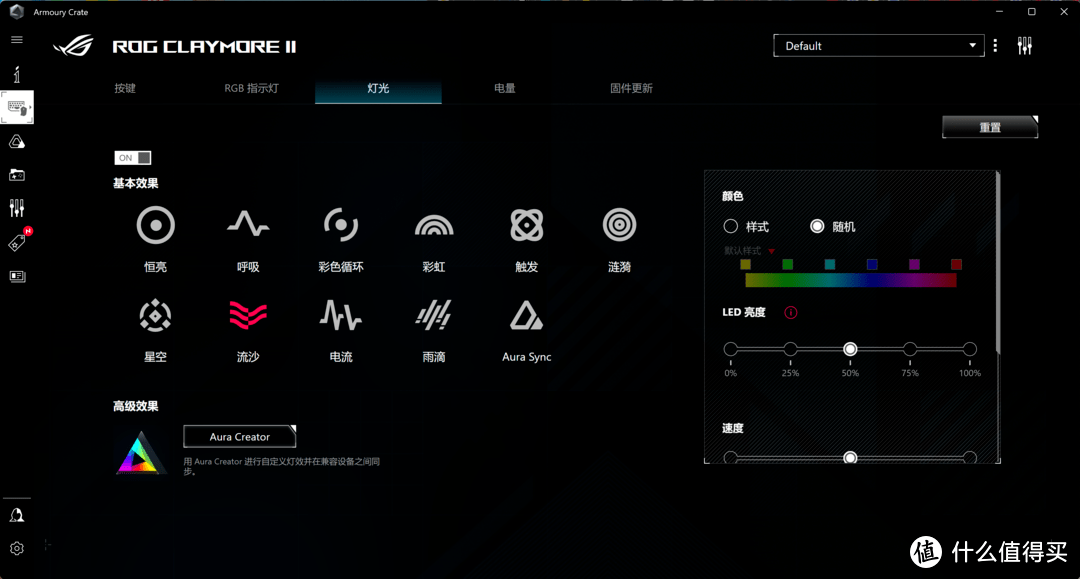
Task: Open the game library icon in sidebar
Action: tap(17, 175)
